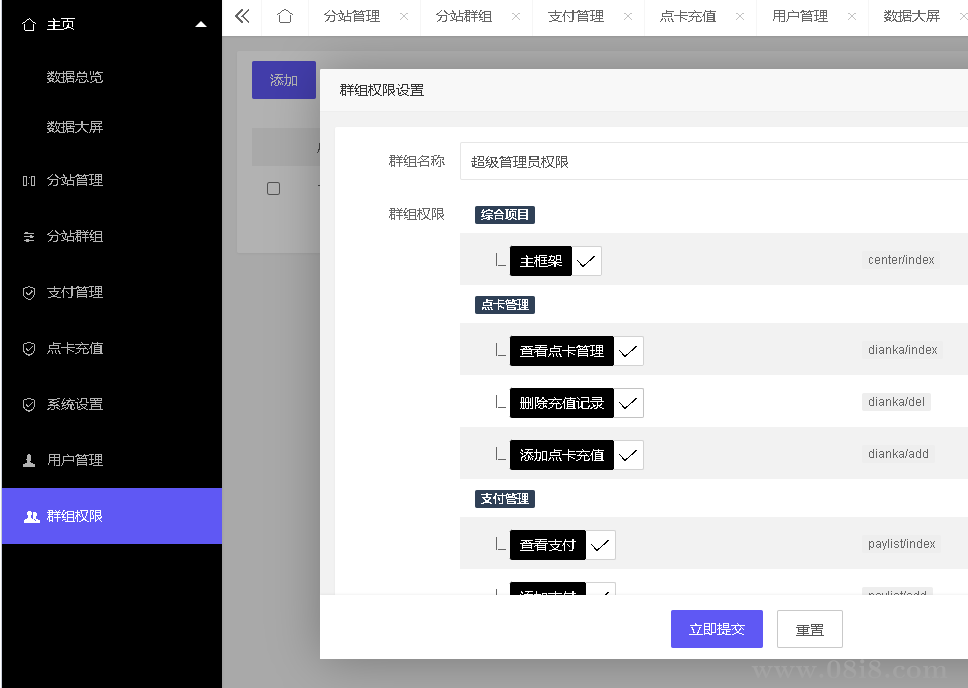Switch to the 数据大屏 tab
The image size is (968, 688).
911,17
